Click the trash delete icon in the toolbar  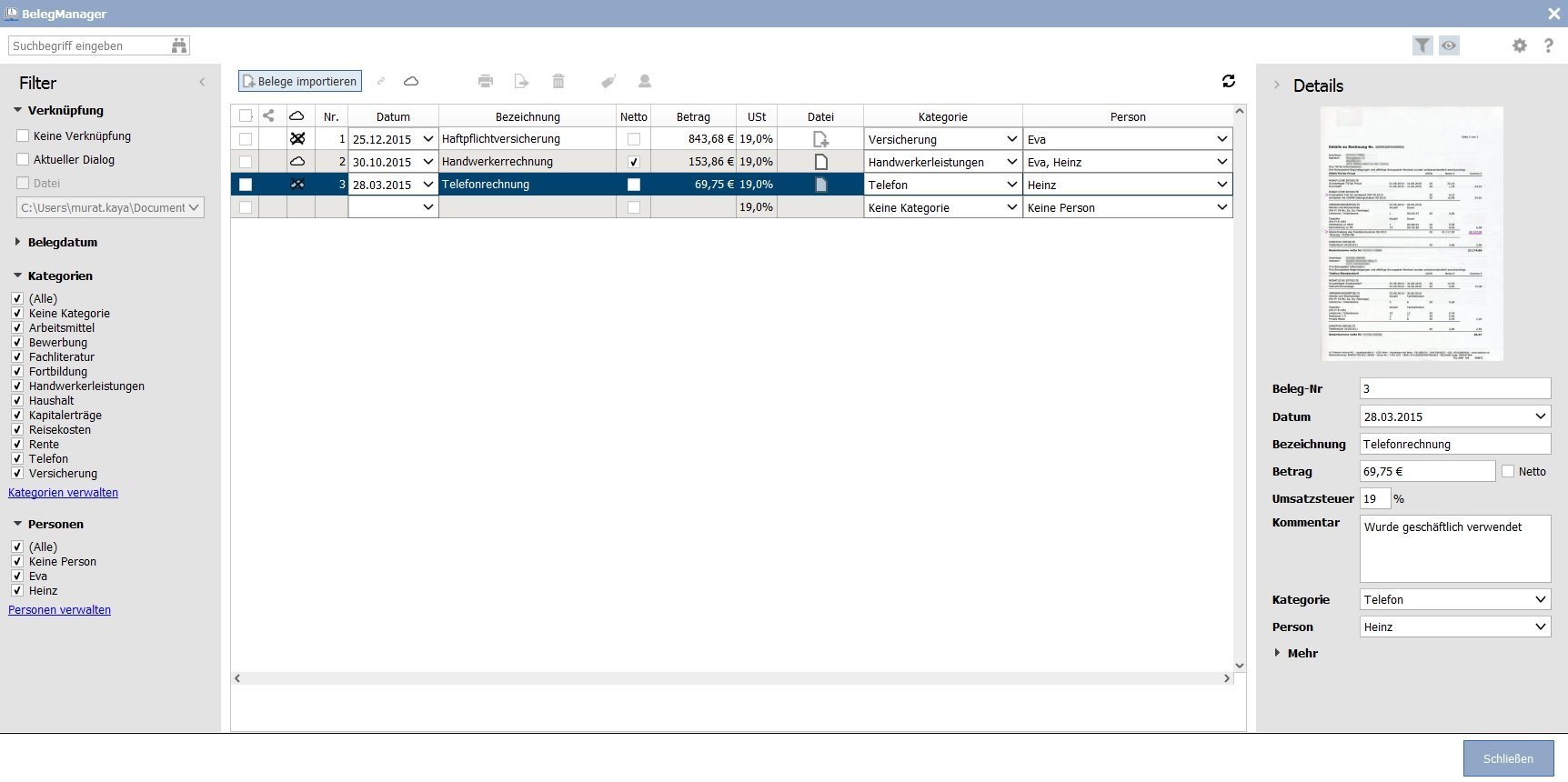coord(558,81)
